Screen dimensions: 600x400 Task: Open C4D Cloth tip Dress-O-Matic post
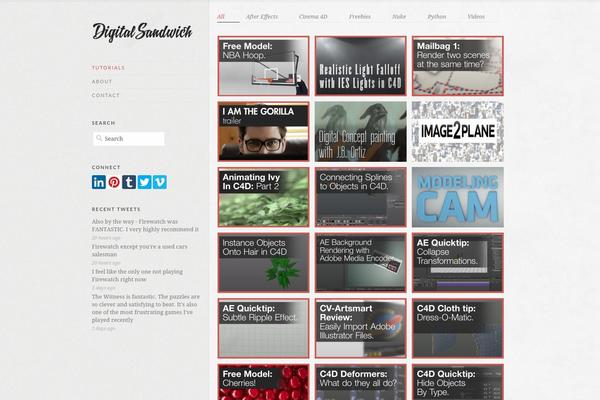[x=458, y=328]
